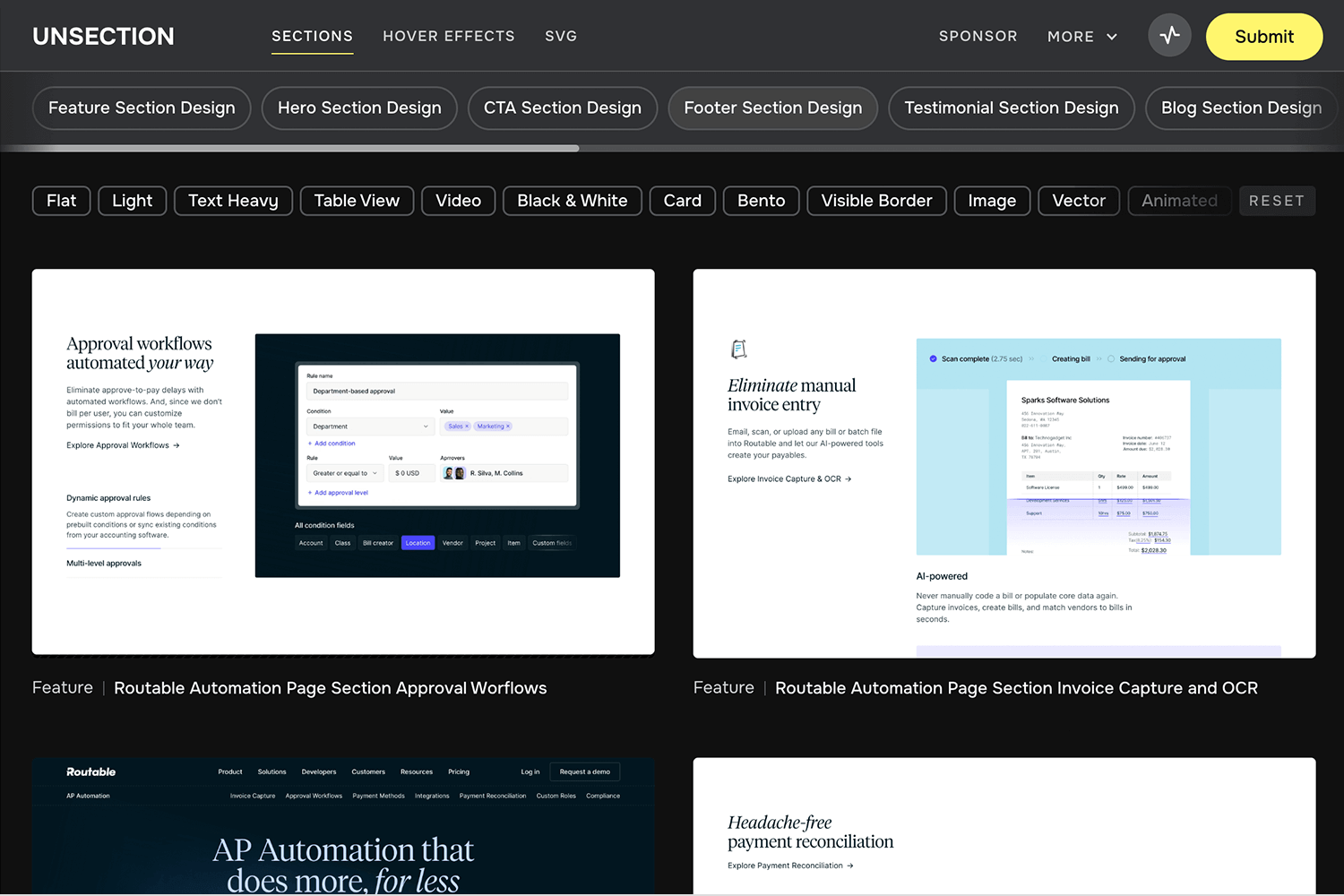Open the AP Automation hero thumbnail
The image size is (1344, 896).
(x=343, y=825)
